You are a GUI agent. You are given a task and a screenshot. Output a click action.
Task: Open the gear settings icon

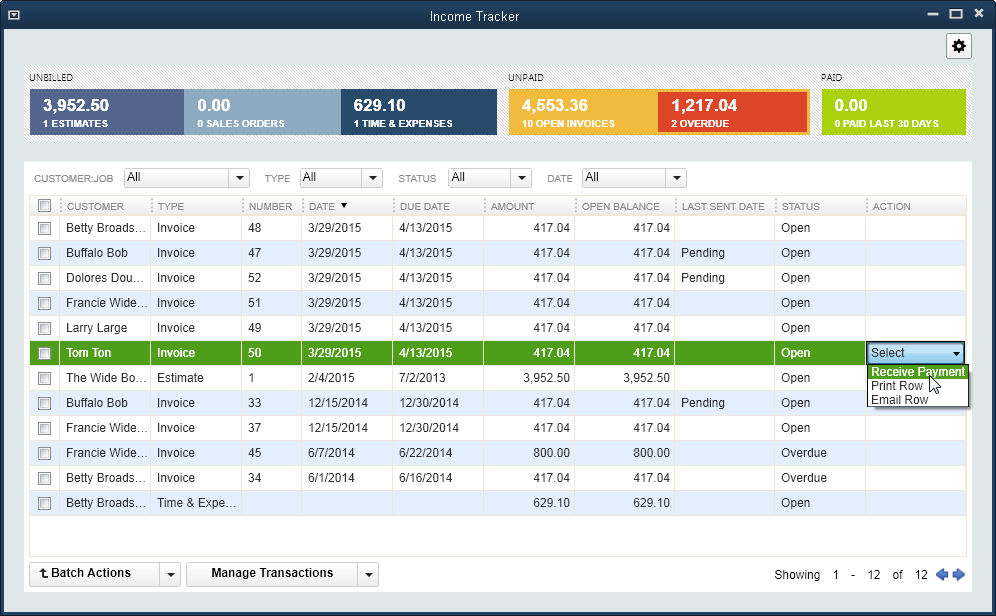(959, 46)
